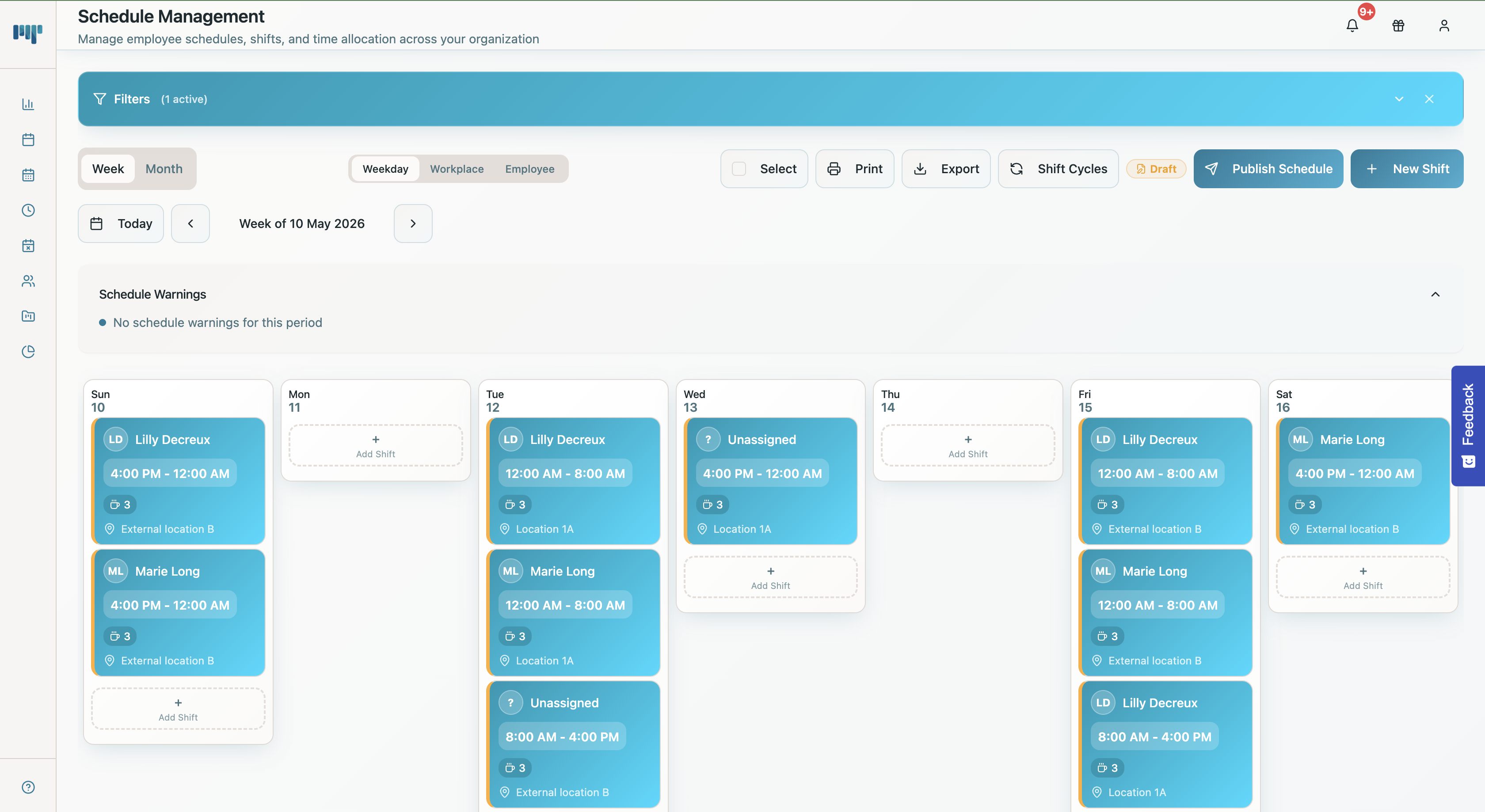Click the pie chart reports sidebar icon
Screen dimensions: 1485x812
click(x=28, y=352)
